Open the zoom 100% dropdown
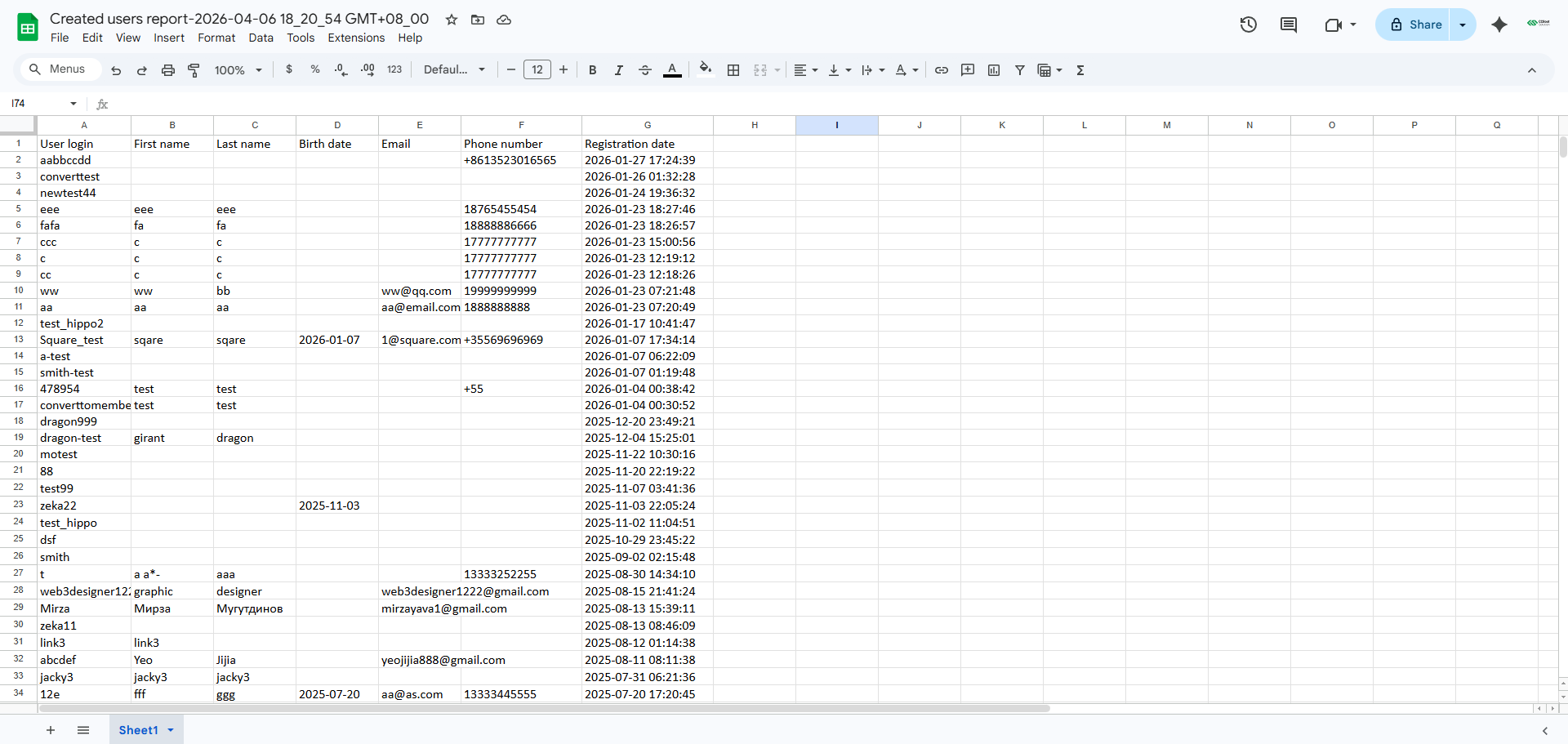This screenshot has height=744, width=1568. (x=238, y=70)
